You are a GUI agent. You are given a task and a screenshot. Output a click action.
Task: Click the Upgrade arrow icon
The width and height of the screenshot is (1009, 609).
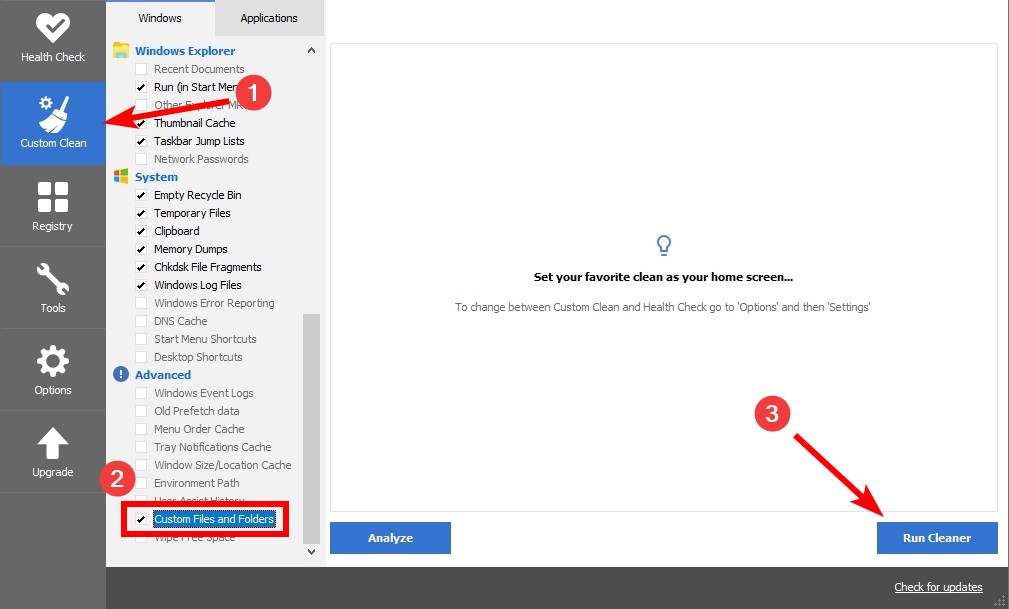pos(53,444)
